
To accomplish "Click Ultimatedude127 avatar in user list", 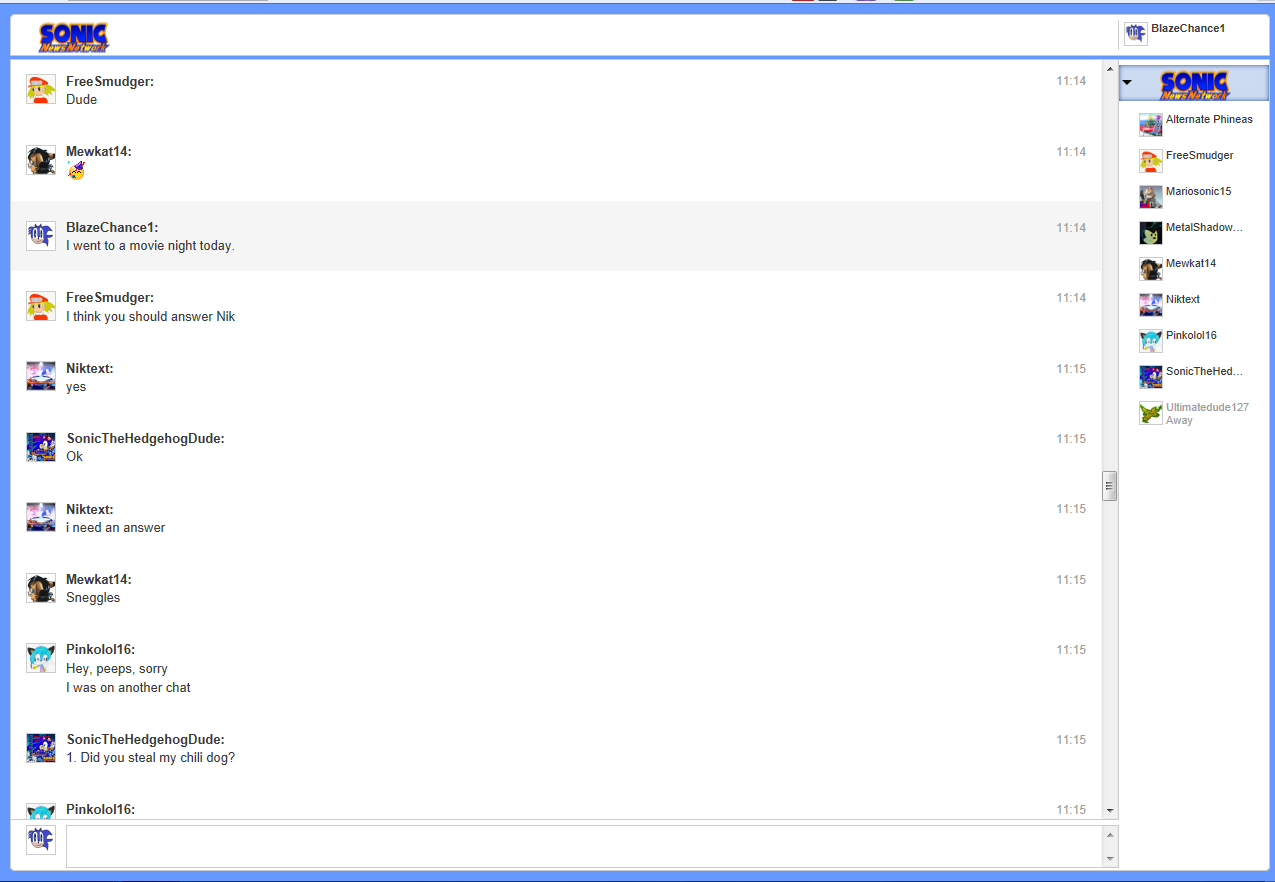I will (1150, 413).
